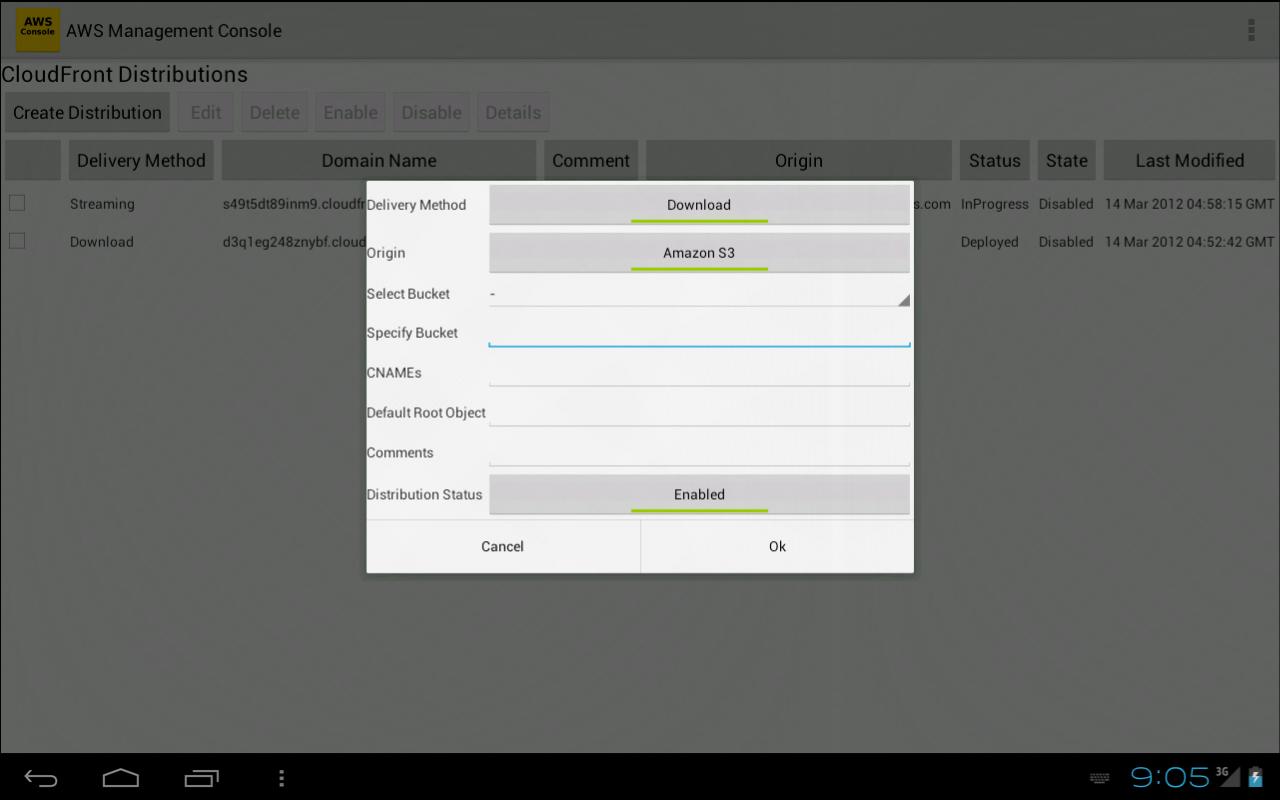
Task: Focus the Default Root Object field
Action: tap(699, 412)
